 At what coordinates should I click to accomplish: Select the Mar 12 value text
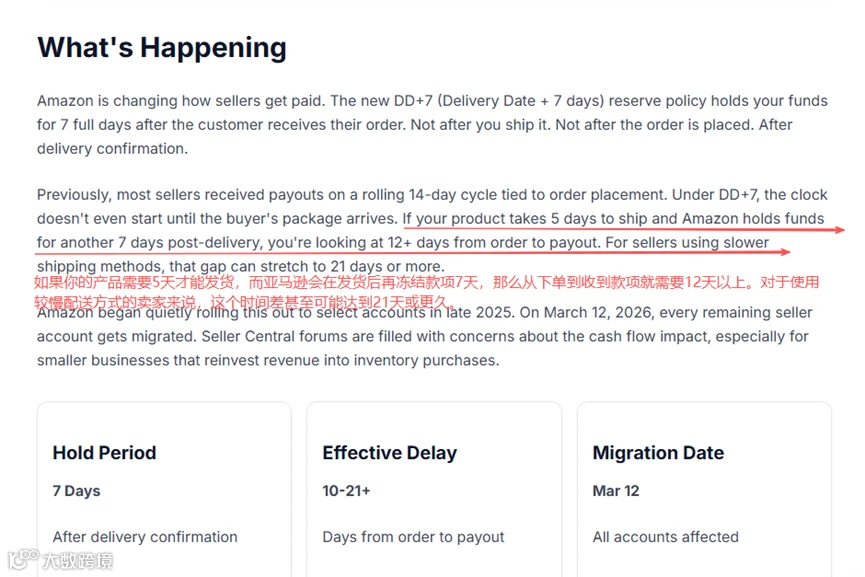point(616,490)
